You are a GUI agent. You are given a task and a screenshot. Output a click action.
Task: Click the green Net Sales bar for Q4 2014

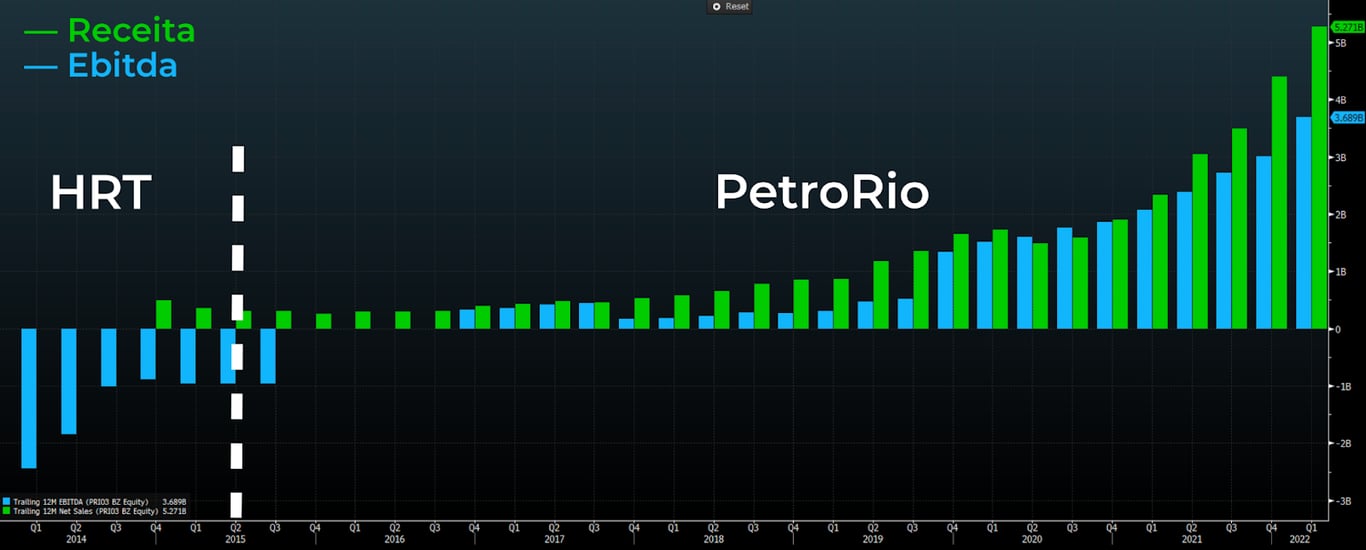[x=164, y=314]
